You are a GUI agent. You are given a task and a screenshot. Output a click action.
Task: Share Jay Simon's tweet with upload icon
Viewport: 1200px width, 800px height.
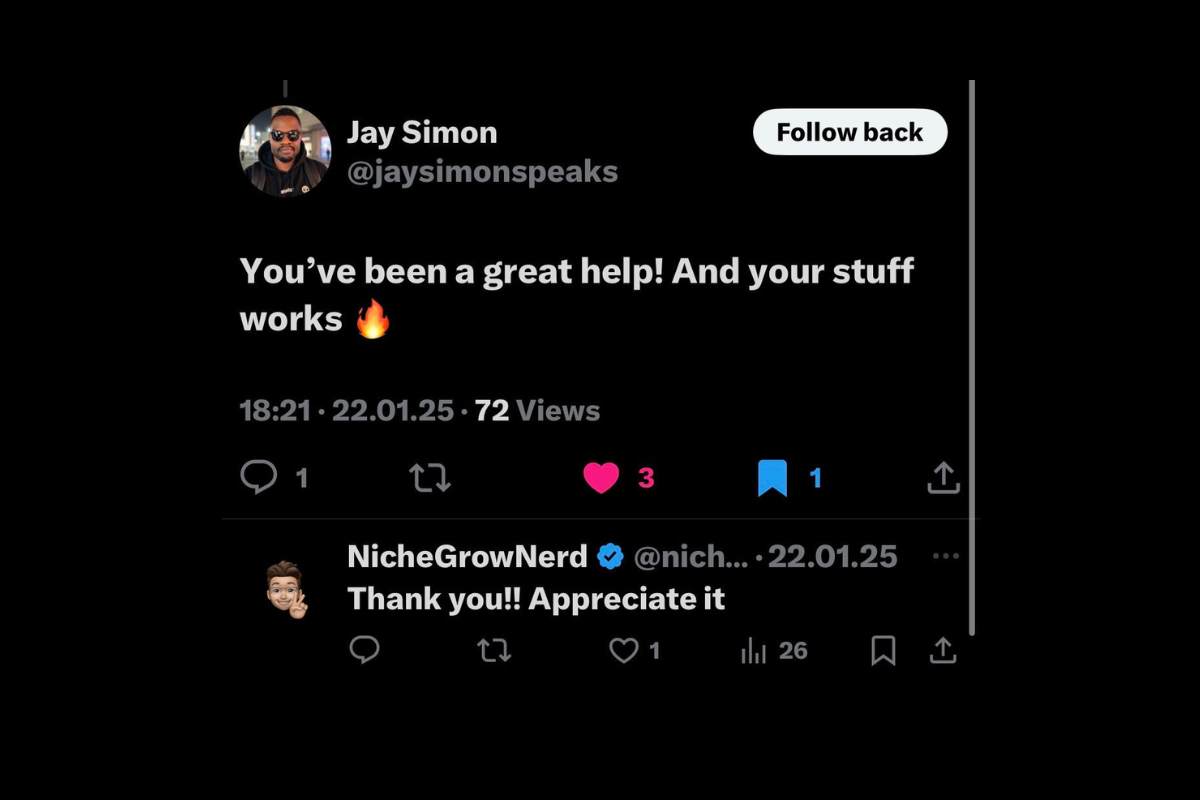point(943,477)
